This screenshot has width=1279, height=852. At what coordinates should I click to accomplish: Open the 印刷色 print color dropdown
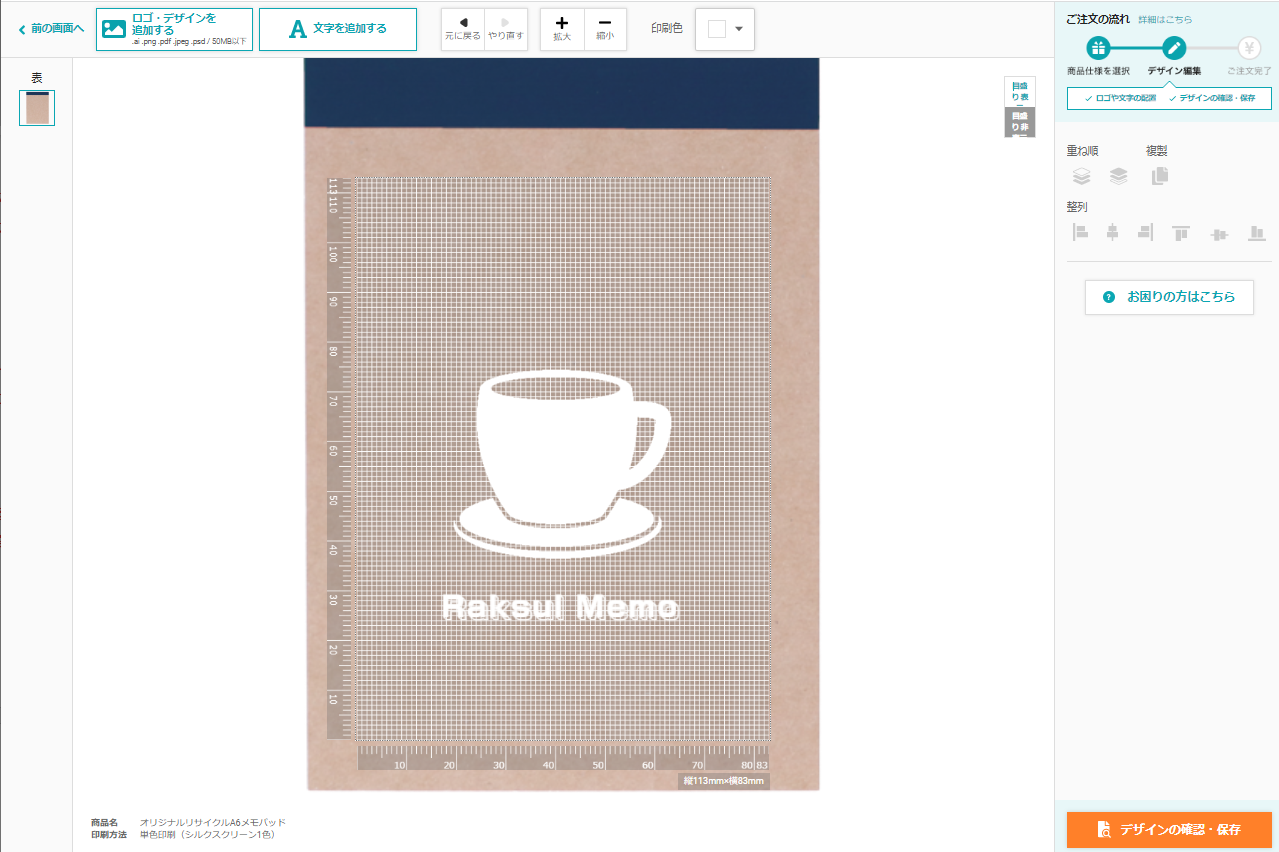tap(725, 29)
